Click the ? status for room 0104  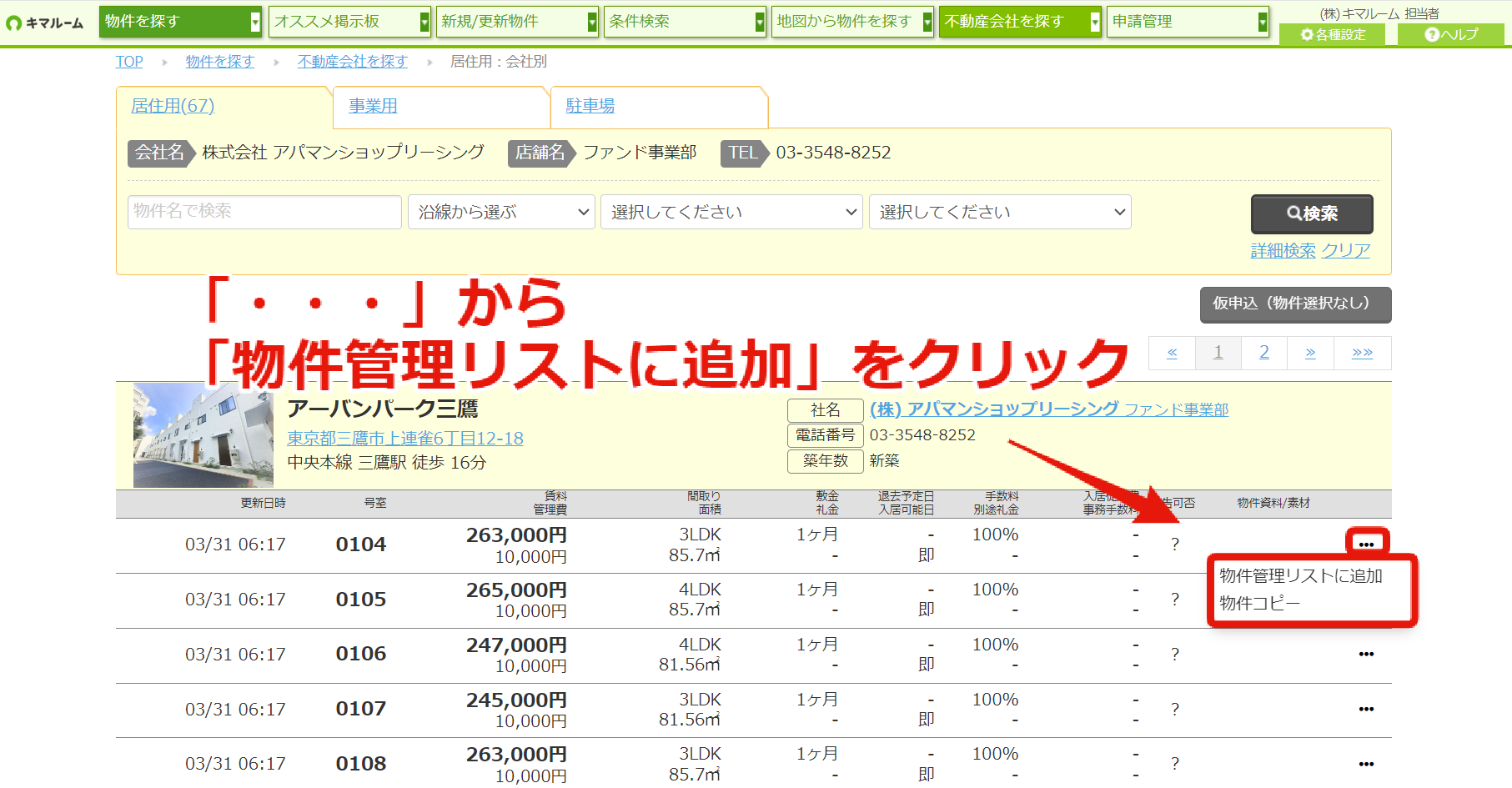1175,545
